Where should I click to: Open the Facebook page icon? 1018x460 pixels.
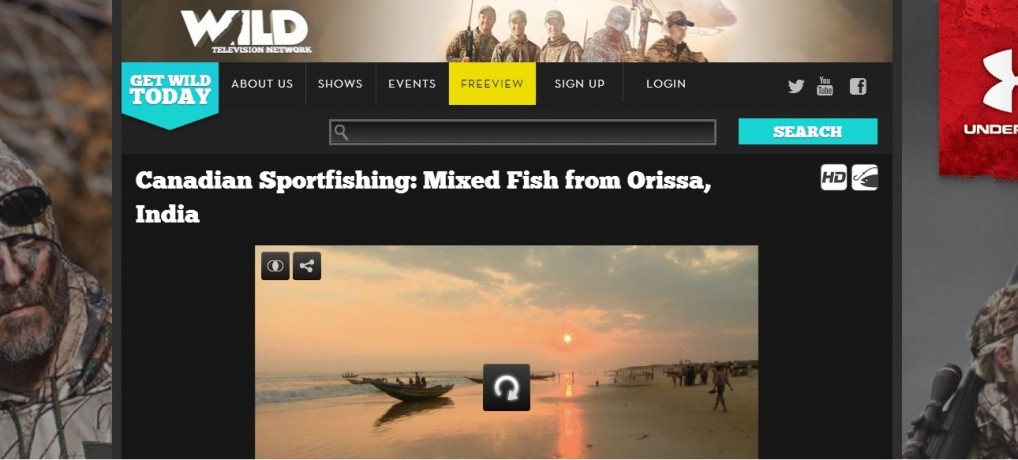pos(858,86)
